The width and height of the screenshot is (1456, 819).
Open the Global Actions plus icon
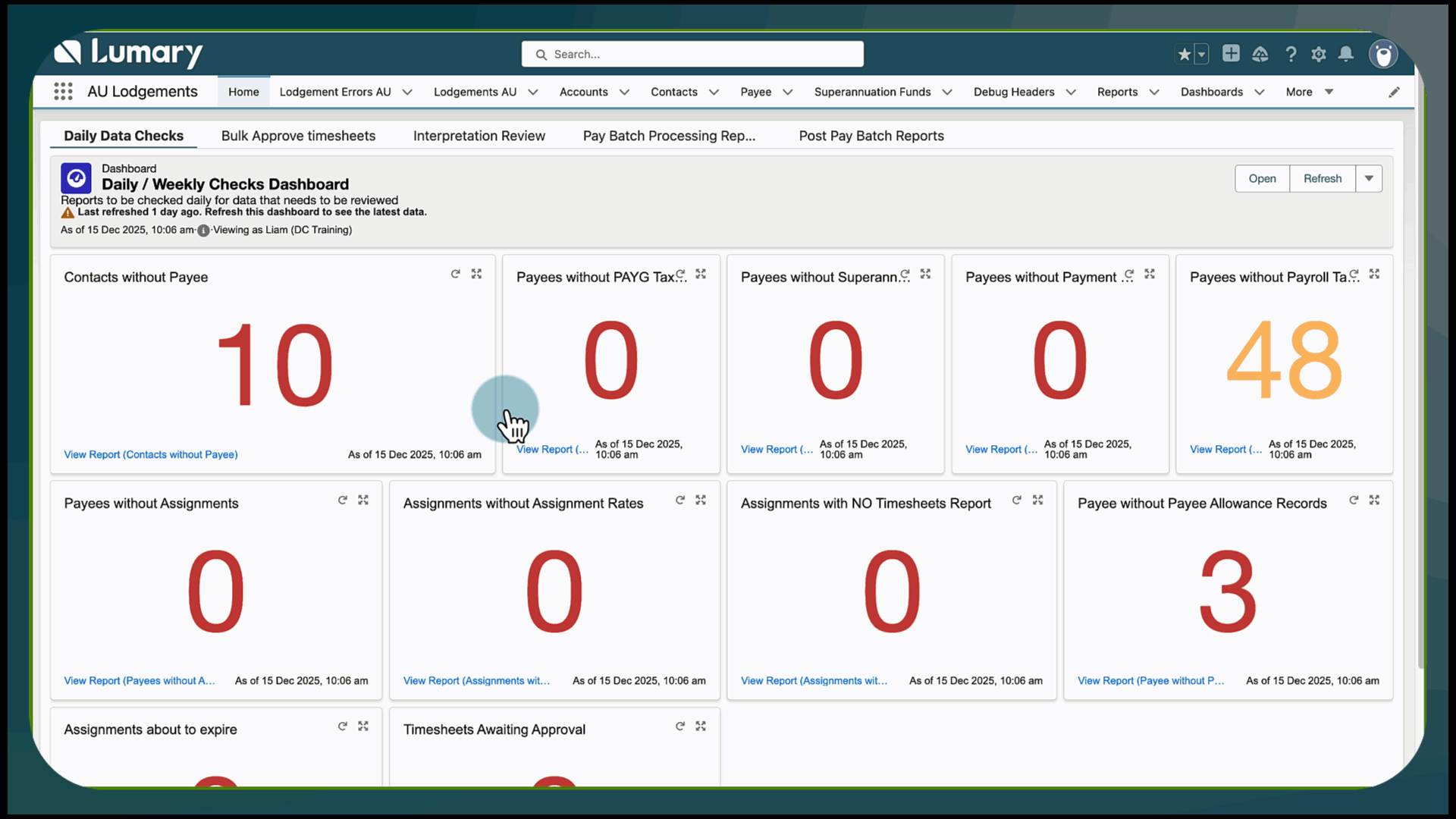tap(1231, 53)
